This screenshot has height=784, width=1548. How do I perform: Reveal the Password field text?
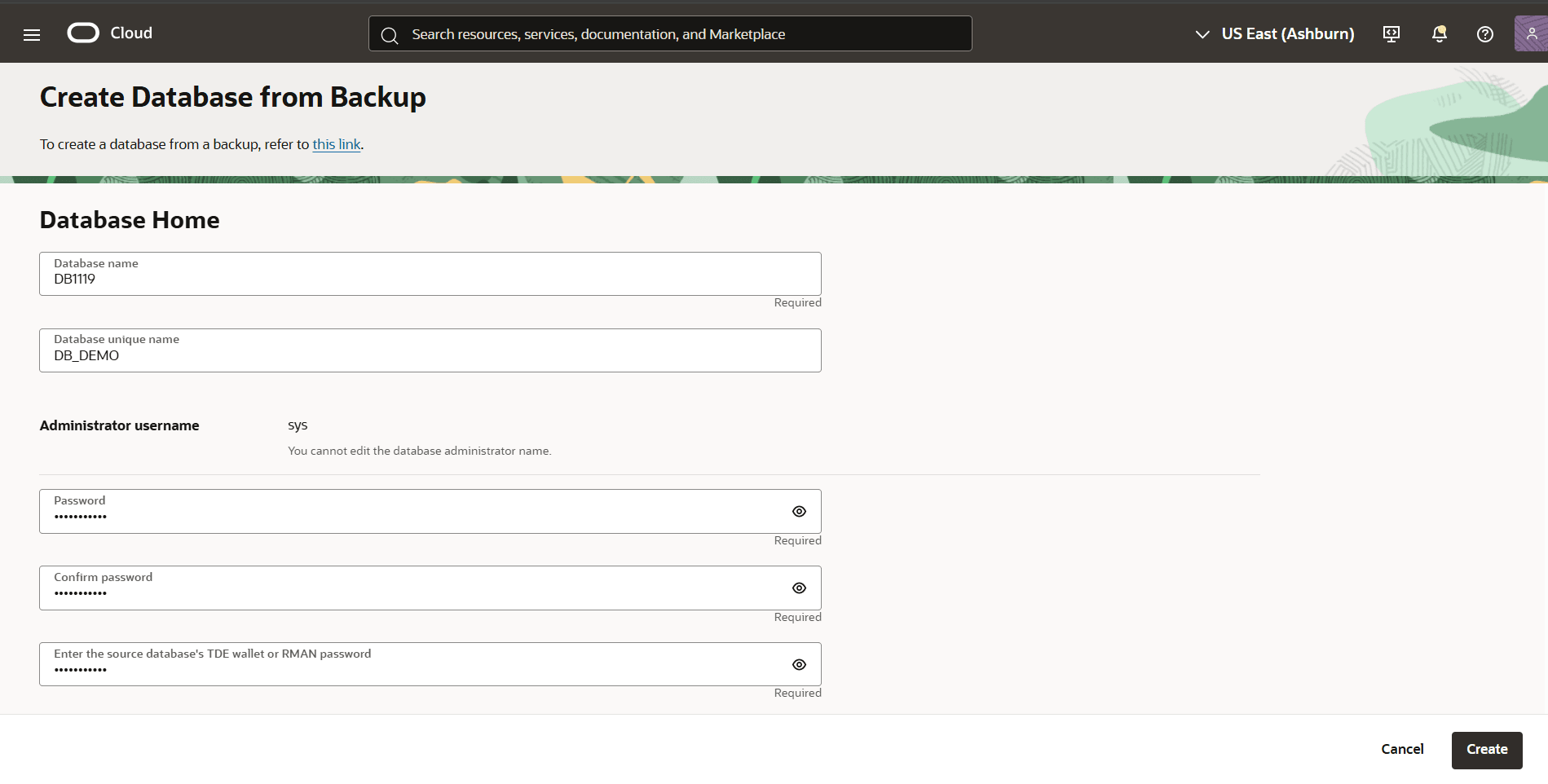798,511
